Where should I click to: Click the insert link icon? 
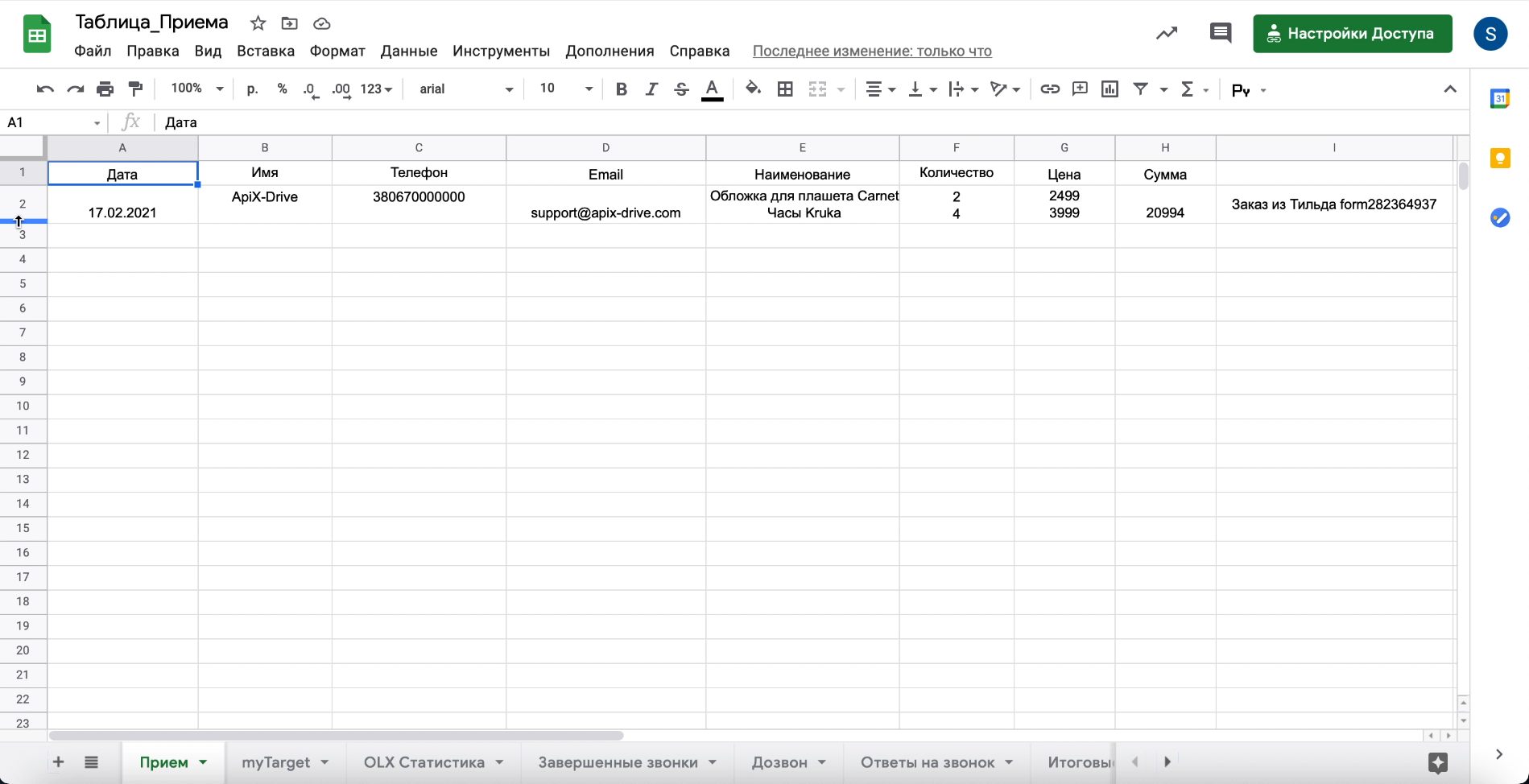tap(1049, 89)
